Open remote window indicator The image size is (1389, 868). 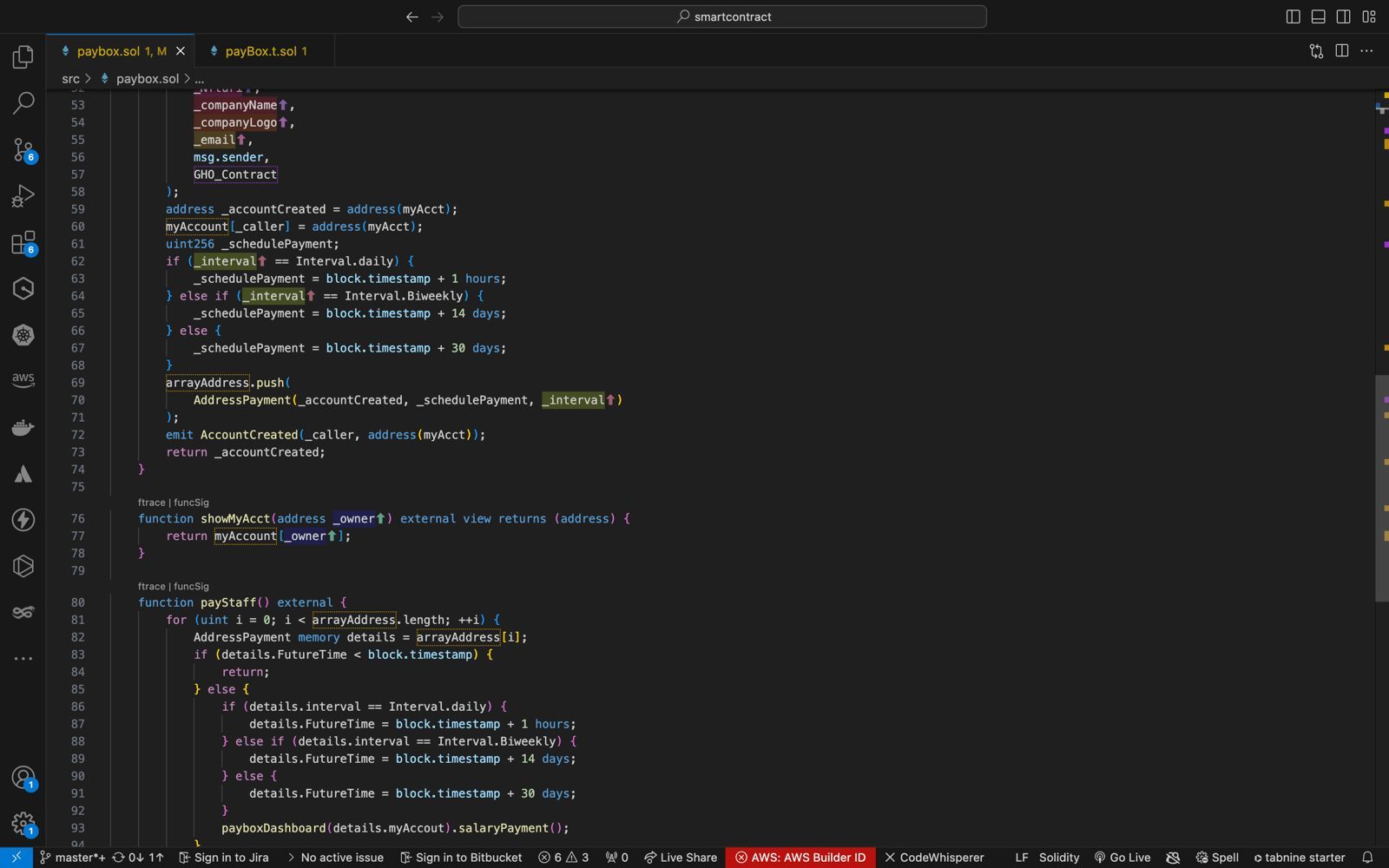click(16, 858)
